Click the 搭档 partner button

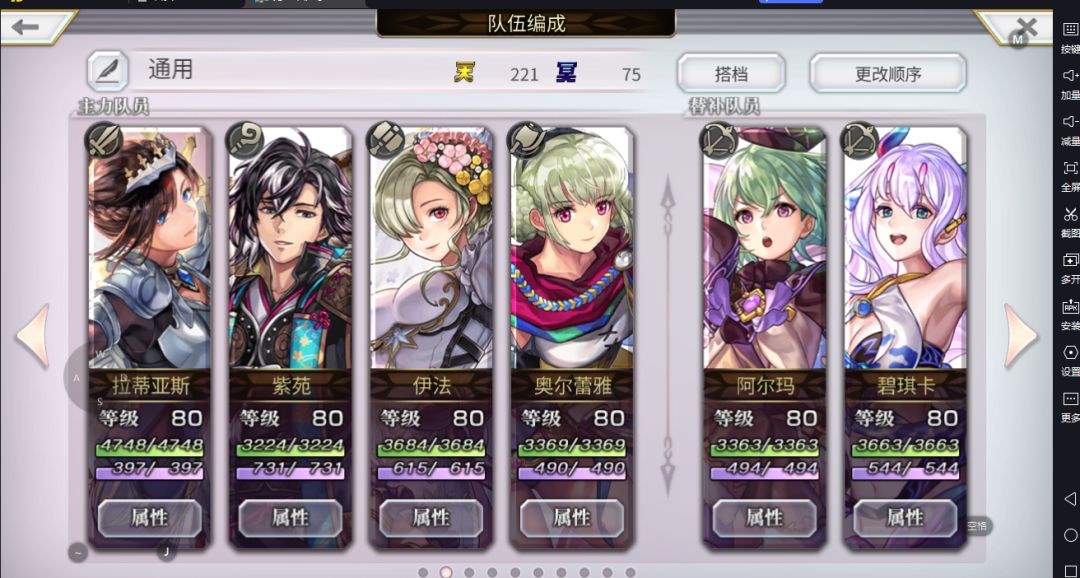point(731,73)
